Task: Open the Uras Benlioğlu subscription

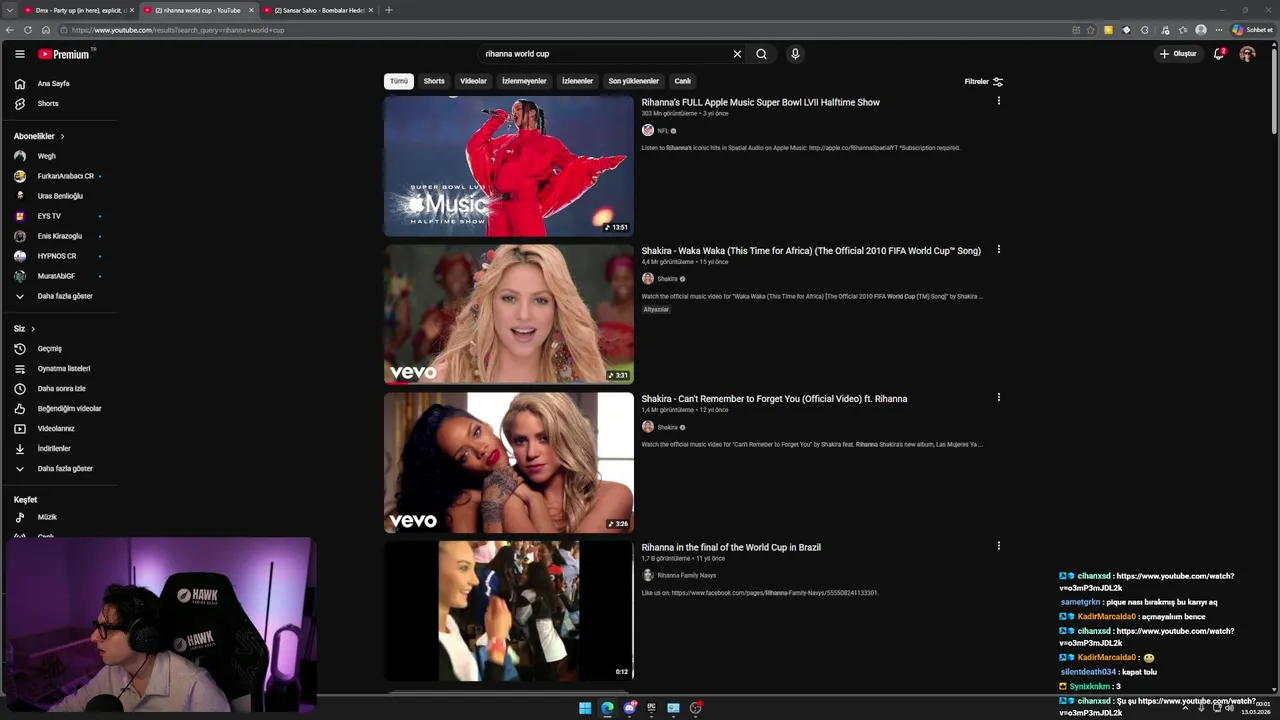Action: 60,196
